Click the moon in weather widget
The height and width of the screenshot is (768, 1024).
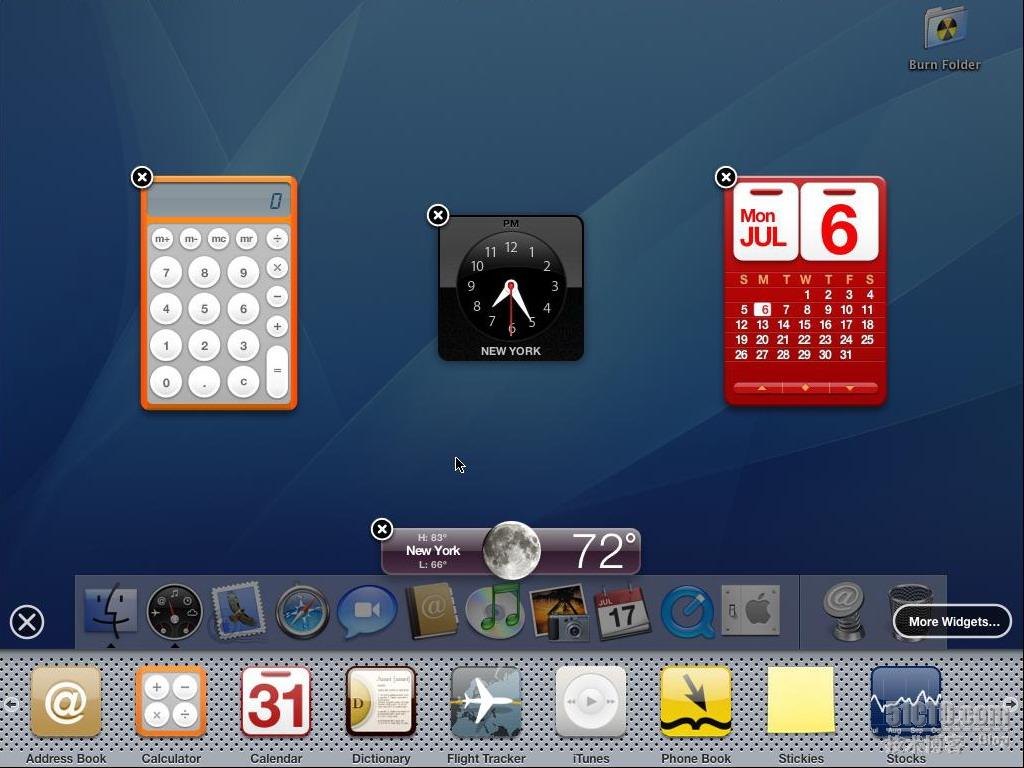511,551
